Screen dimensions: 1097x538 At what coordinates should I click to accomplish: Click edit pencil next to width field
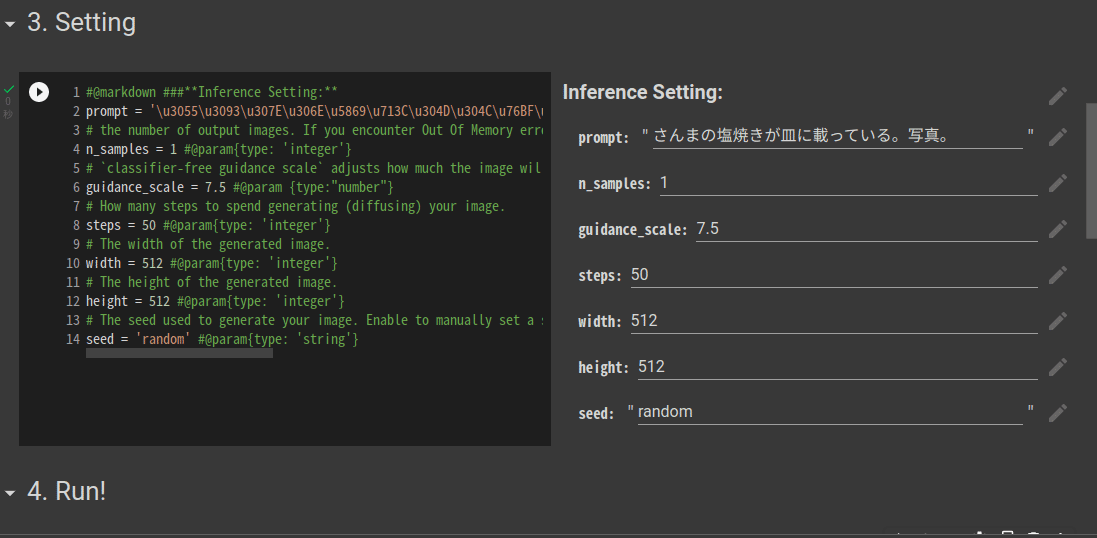1058,321
